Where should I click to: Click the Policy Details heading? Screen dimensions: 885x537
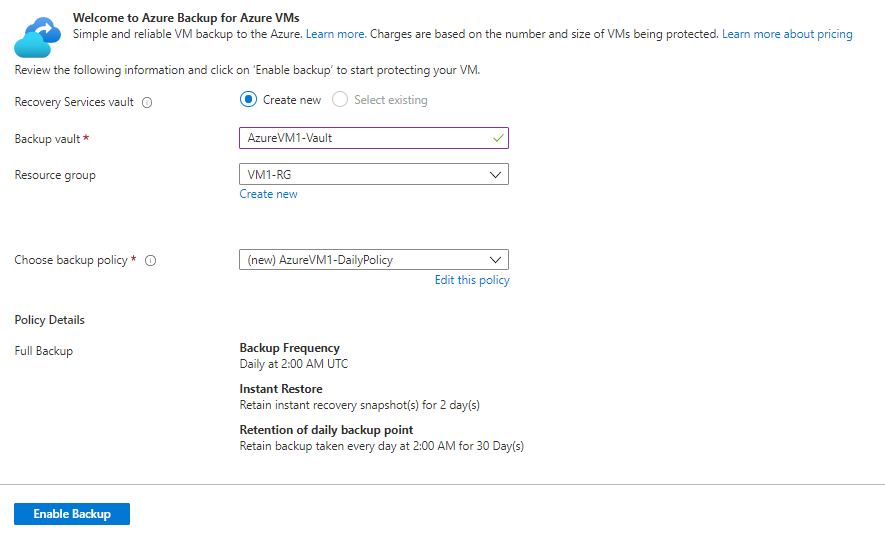coord(50,320)
